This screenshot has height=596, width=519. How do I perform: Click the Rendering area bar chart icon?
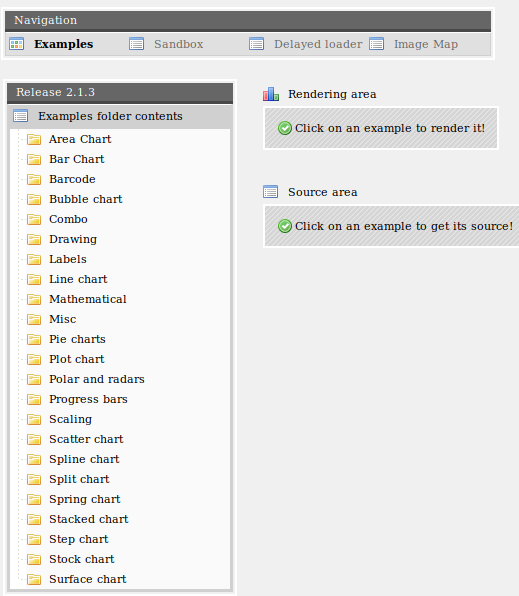pos(271,94)
